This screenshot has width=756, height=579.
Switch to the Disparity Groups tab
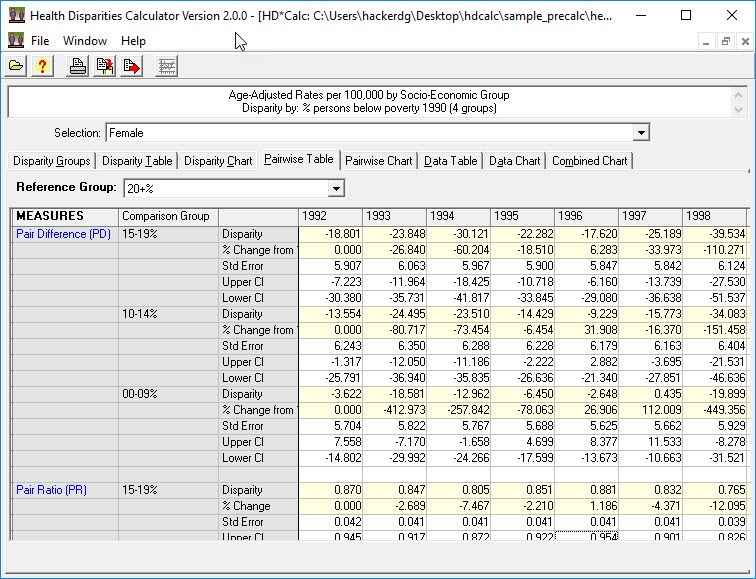click(x=52, y=161)
